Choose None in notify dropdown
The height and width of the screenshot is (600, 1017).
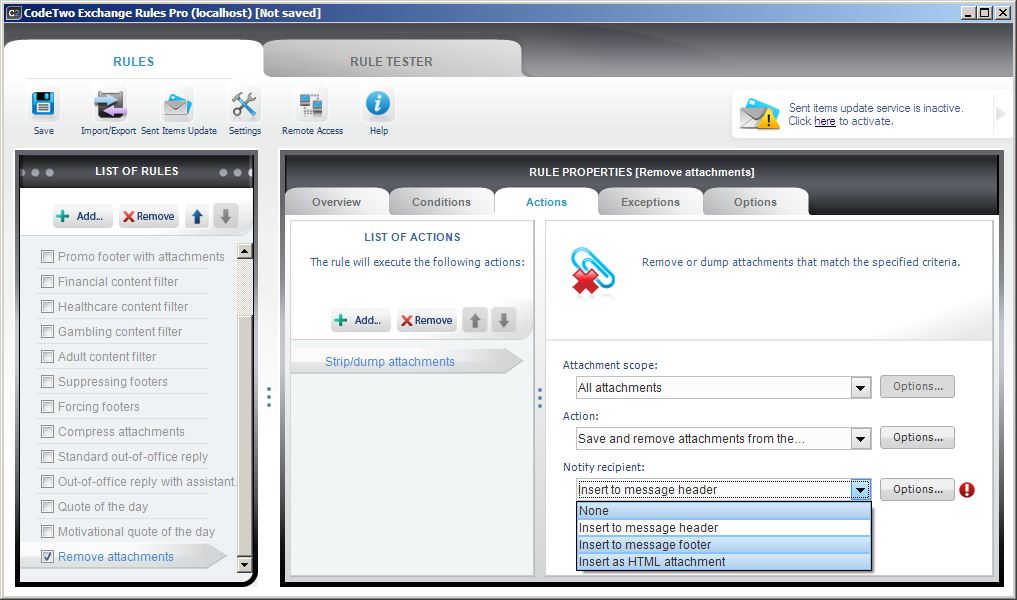[x=723, y=511]
